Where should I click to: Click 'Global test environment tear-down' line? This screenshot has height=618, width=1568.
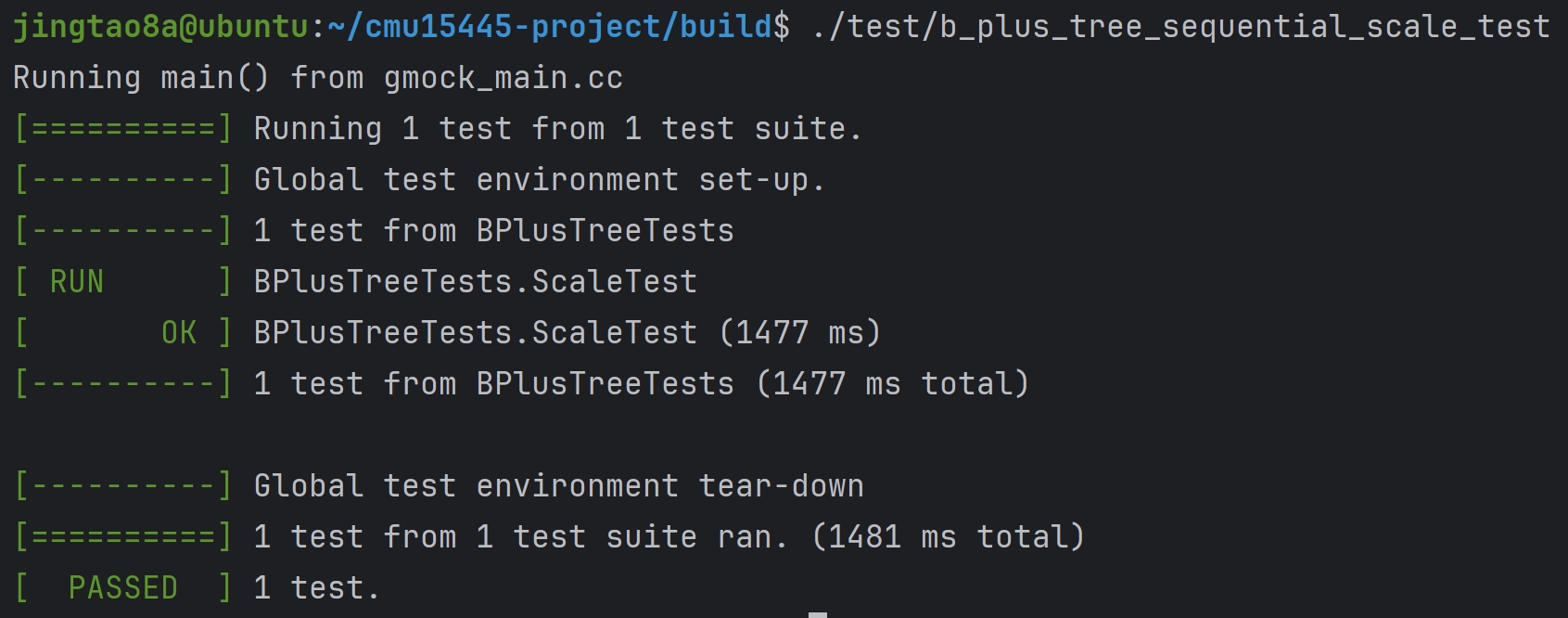(x=559, y=486)
